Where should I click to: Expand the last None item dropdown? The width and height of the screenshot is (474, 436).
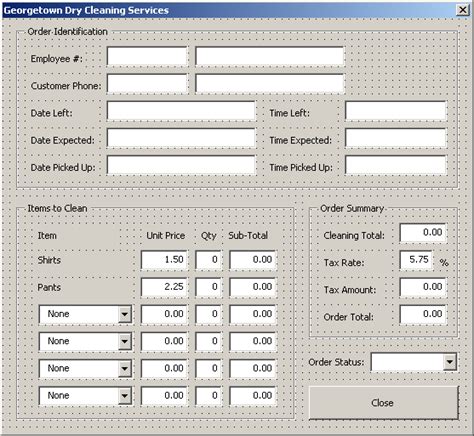(125, 396)
